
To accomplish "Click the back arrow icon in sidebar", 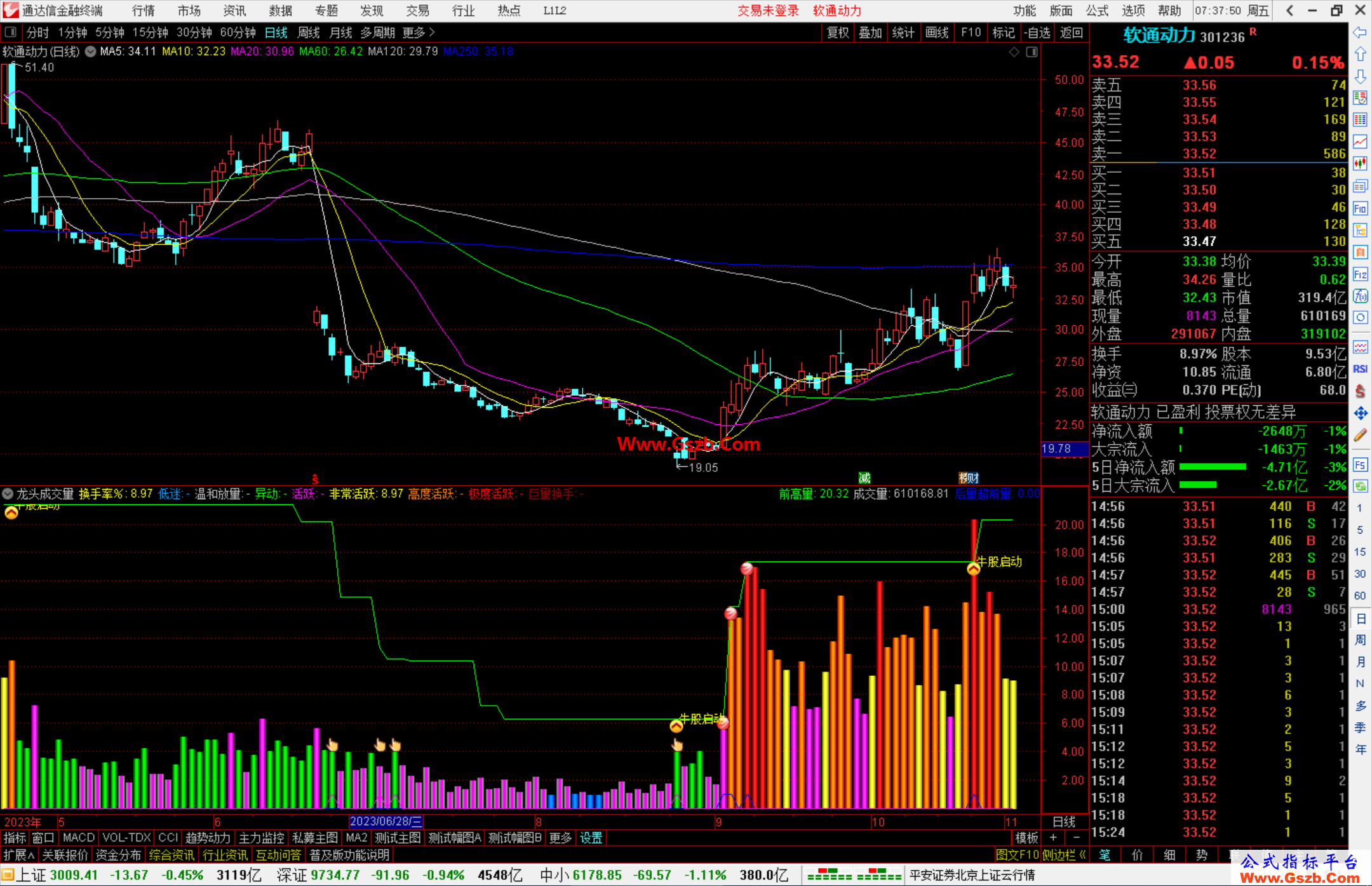I will tap(1360, 32).
